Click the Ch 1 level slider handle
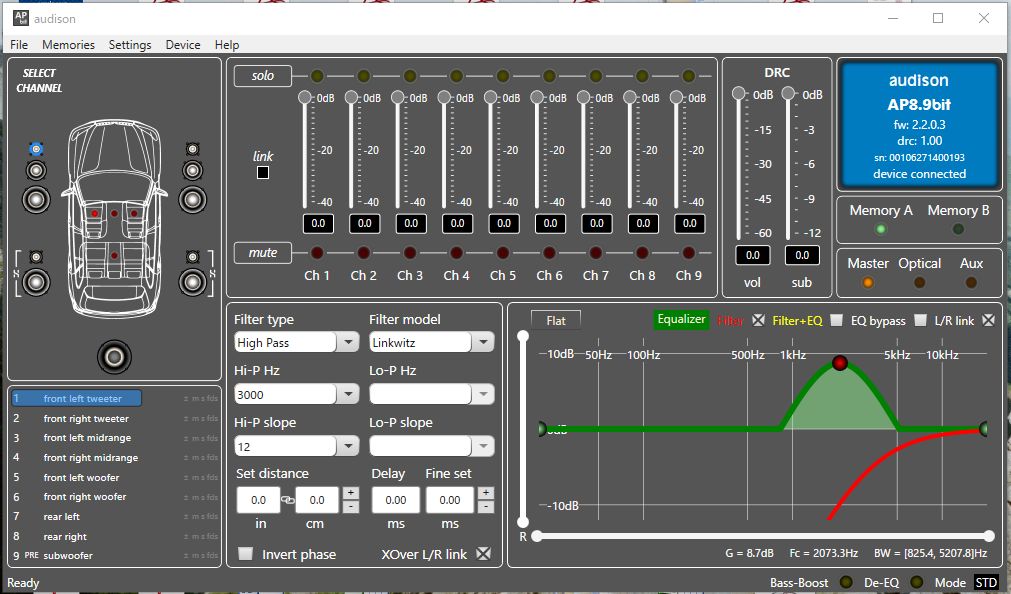This screenshot has width=1011, height=594. coord(304,97)
